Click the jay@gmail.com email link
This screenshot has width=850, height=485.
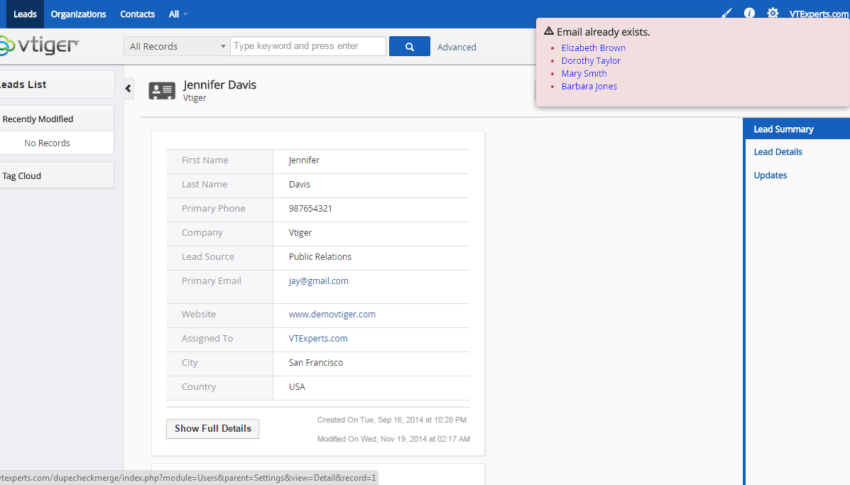[x=318, y=281]
